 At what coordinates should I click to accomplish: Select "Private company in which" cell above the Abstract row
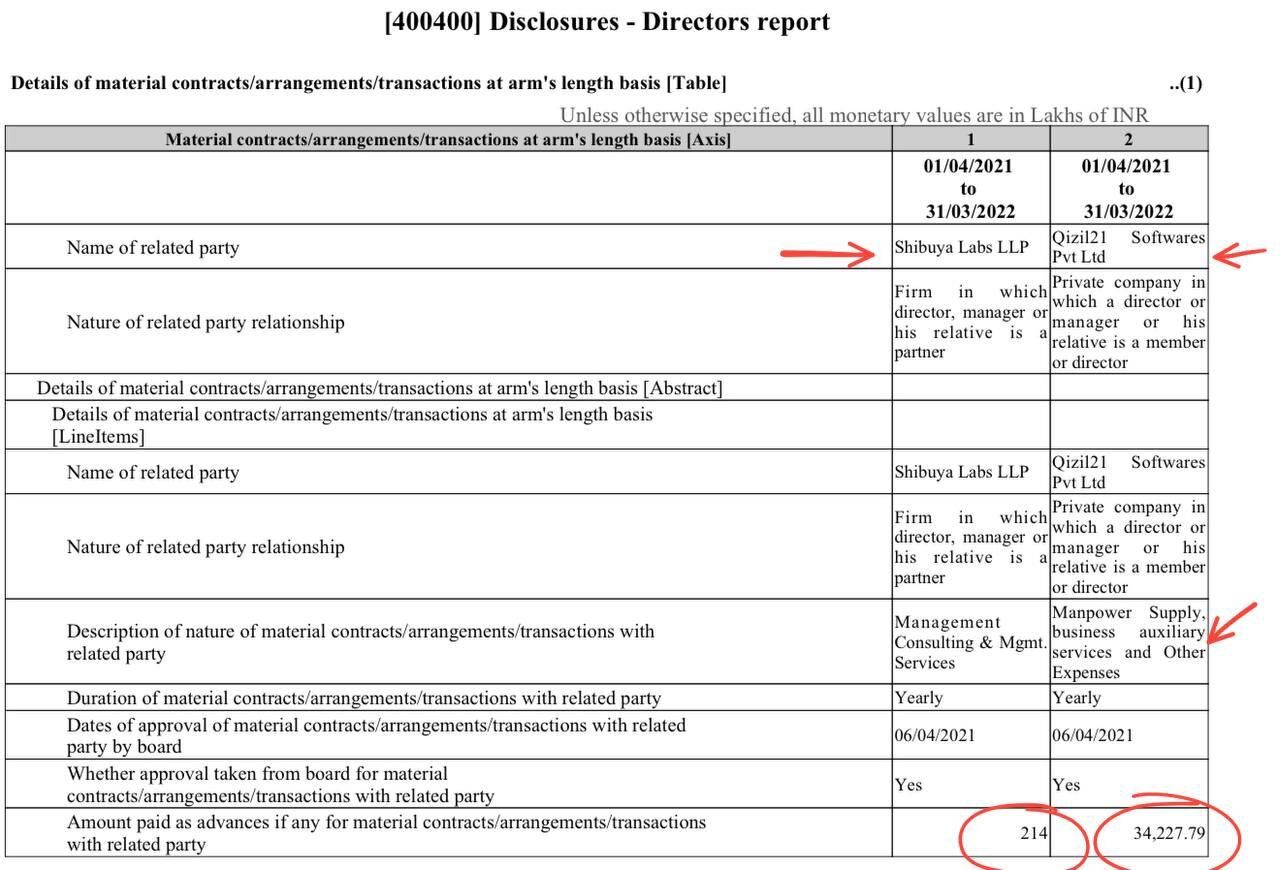coord(1128,322)
